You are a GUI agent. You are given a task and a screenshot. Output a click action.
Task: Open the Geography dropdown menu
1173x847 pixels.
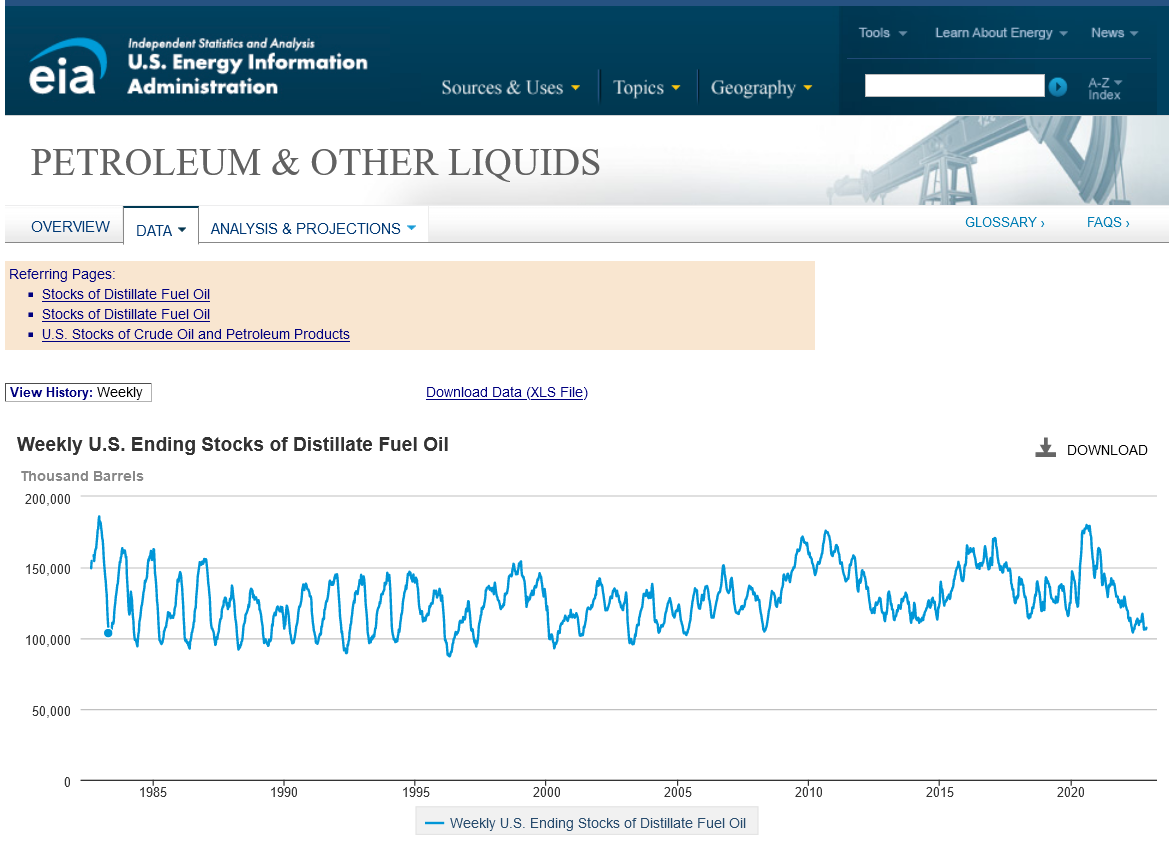(x=761, y=88)
